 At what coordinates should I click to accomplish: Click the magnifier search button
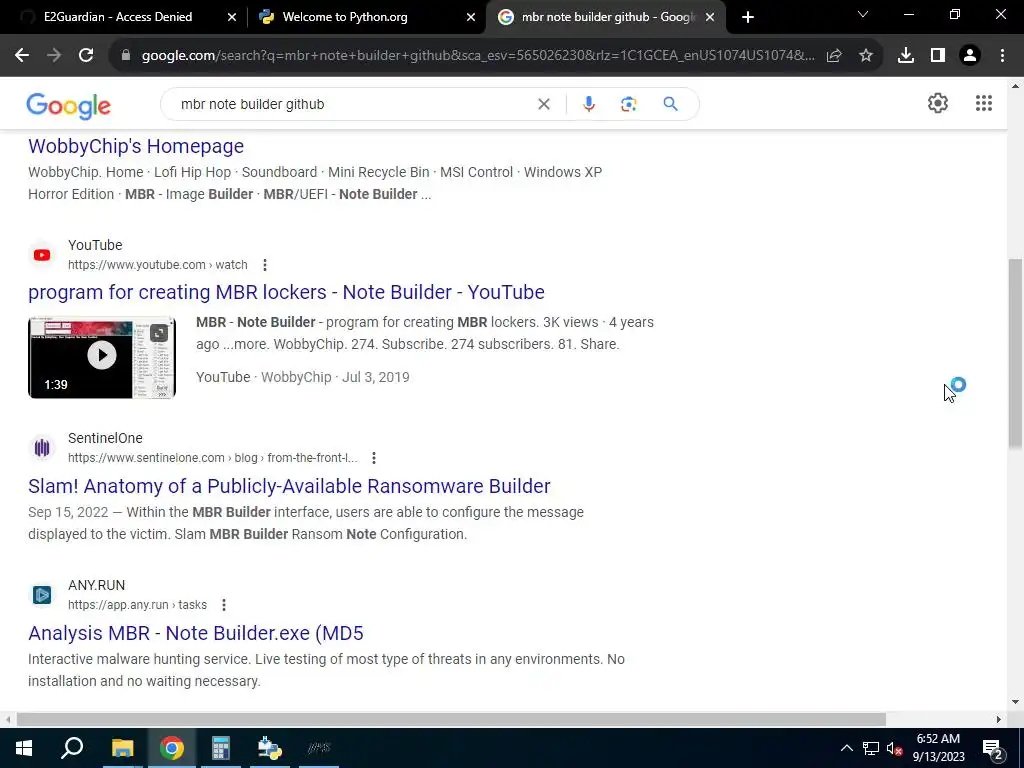[670, 104]
